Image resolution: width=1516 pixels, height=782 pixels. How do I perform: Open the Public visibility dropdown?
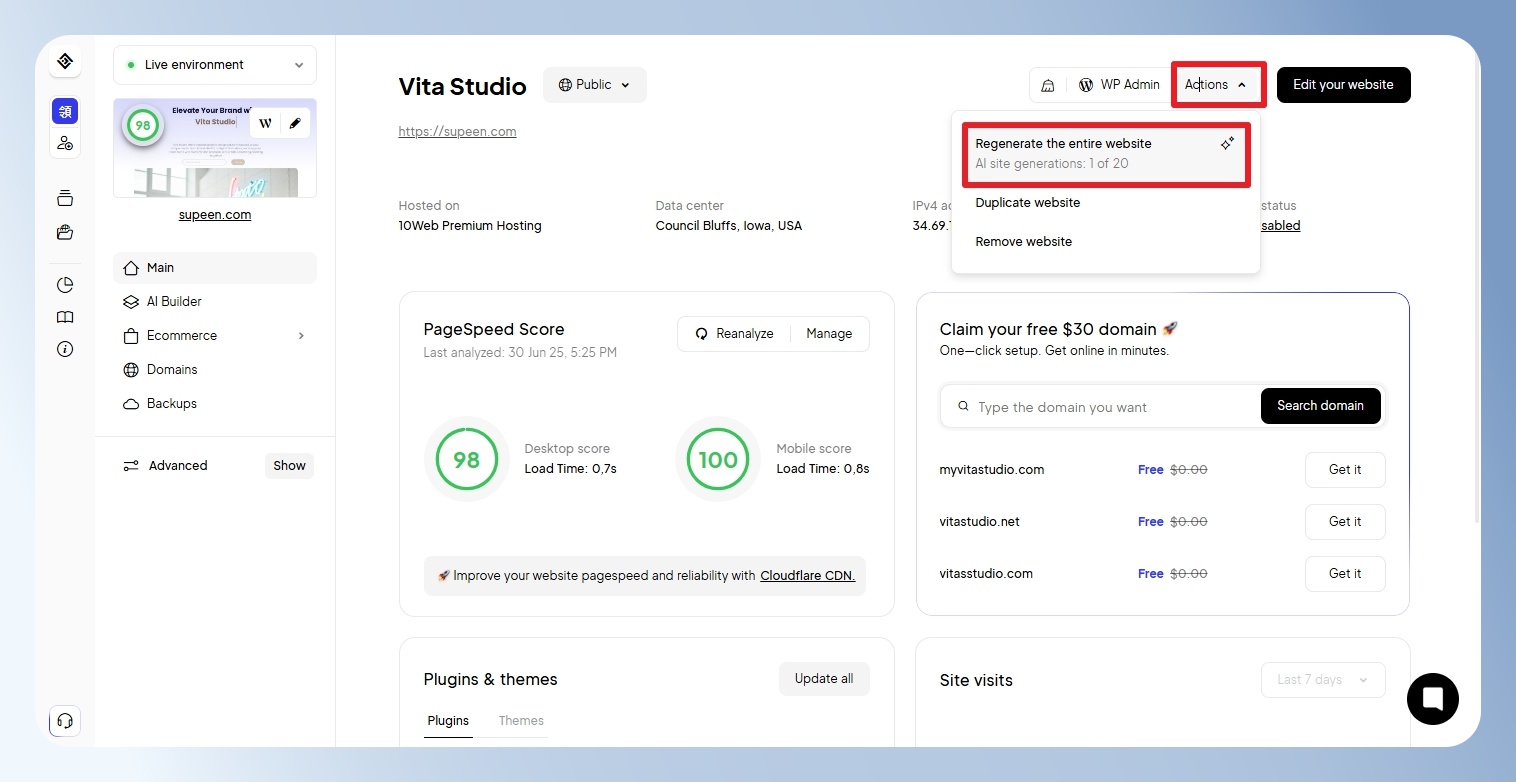coord(595,85)
